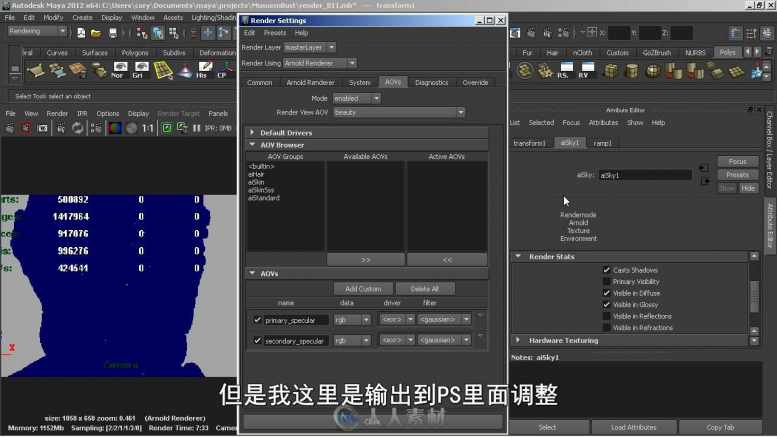Open the AOV Mode enabled dropdown

(x=356, y=99)
